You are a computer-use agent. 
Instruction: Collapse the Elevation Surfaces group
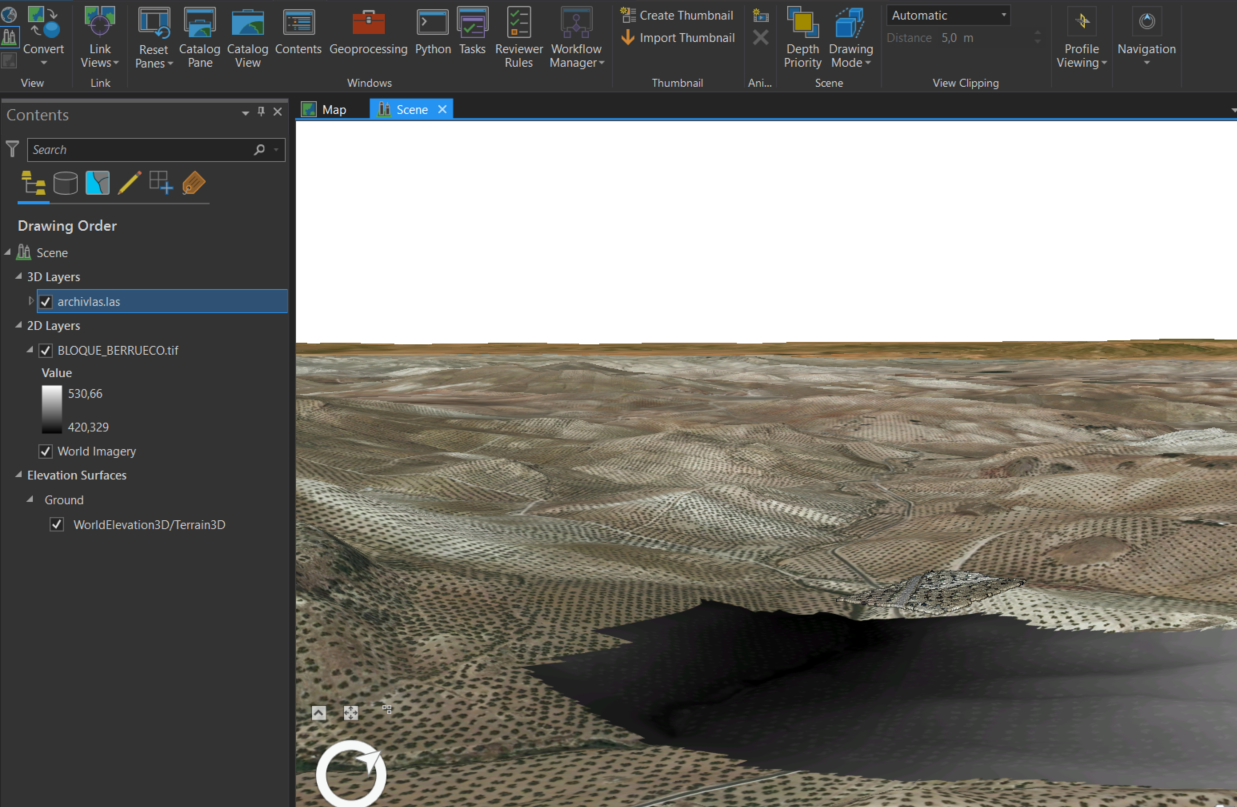[x=19, y=476]
